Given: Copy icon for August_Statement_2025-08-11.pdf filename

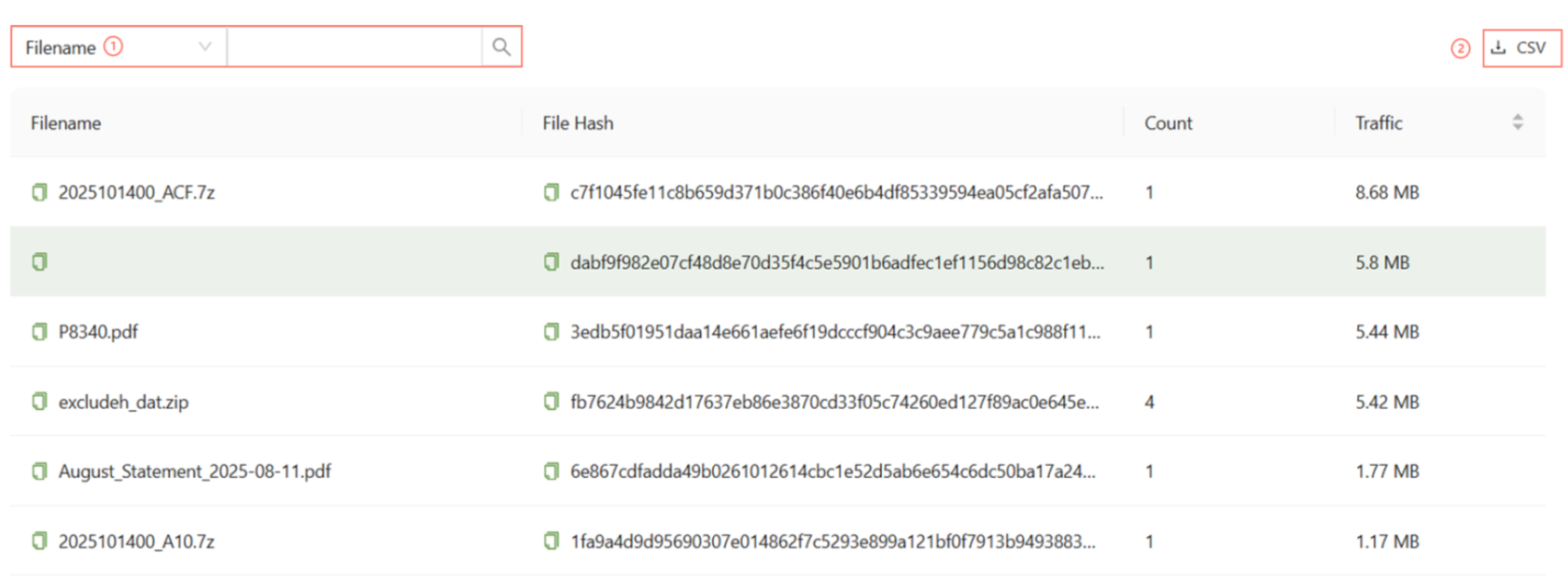Looking at the screenshot, I should [x=39, y=471].
